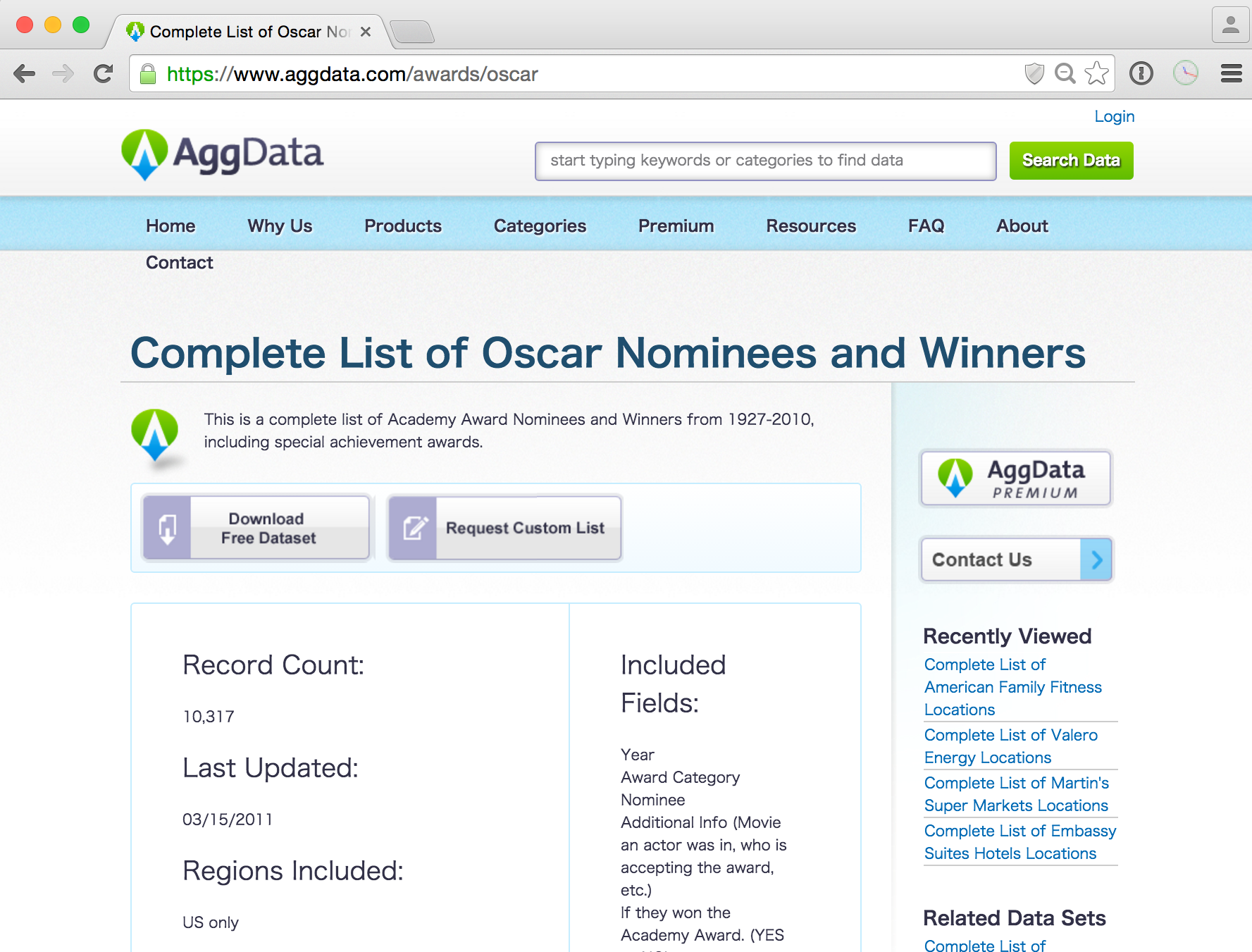1252x952 pixels.
Task: Open Valero Energy Locations link
Action: (1011, 746)
